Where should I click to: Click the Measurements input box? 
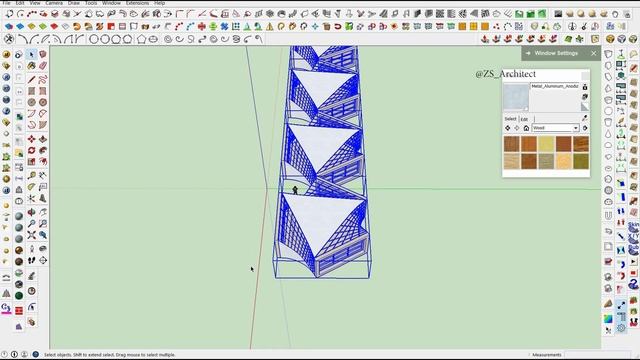598,355
